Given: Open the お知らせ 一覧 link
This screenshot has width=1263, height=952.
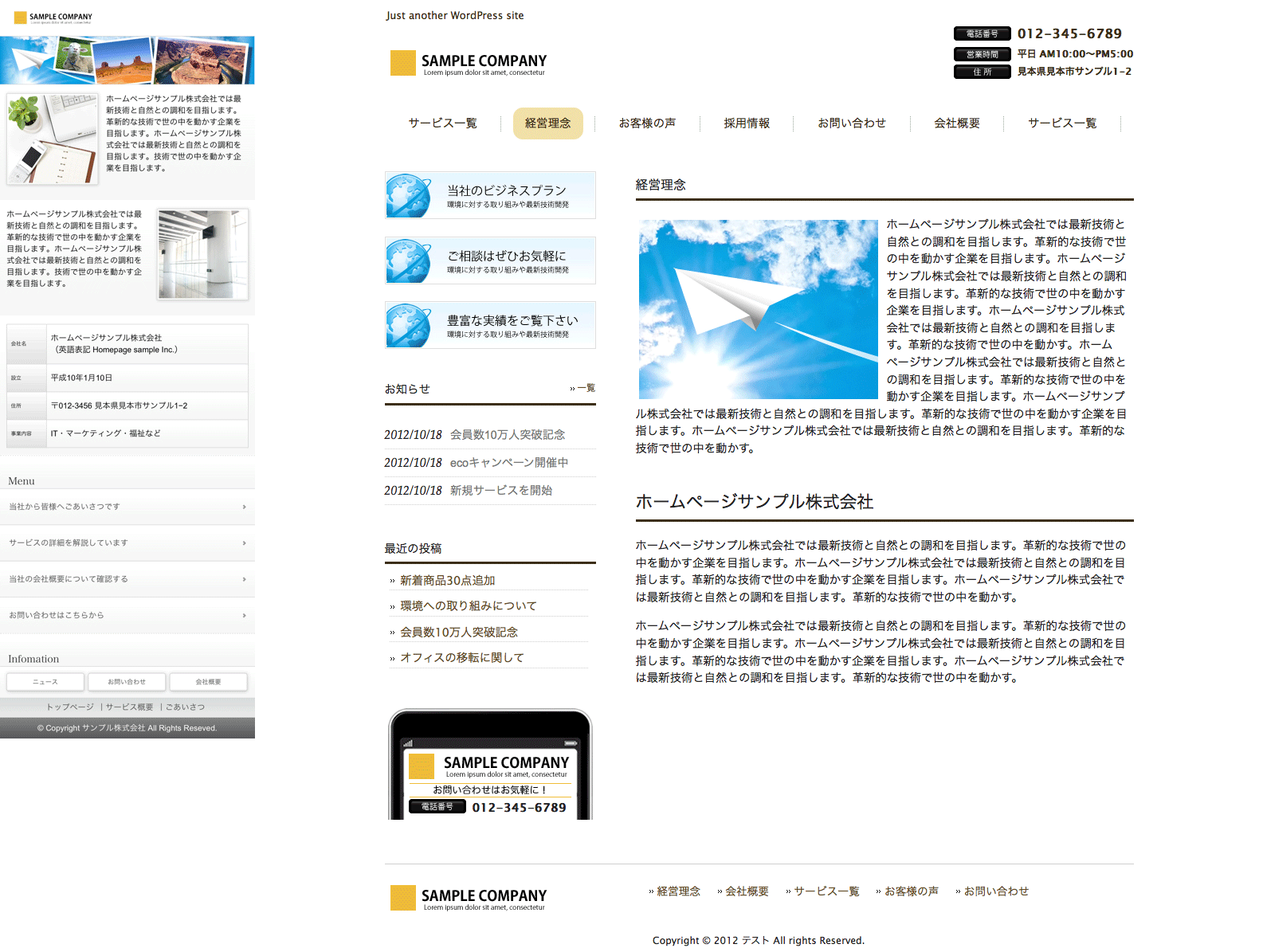Looking at the screenshot, I should [x=582, y=388].
